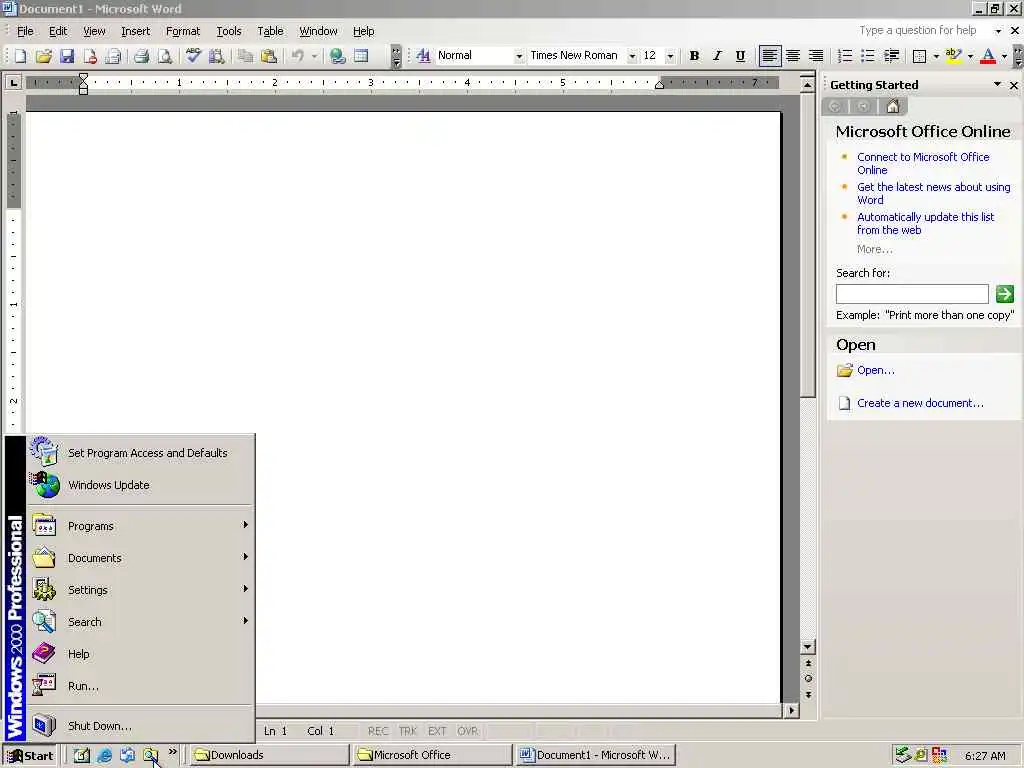Click the green search Go arrow button
Image resolution: width=1024 pixels, height=768 pixels.
click(x=1004, y=294)
